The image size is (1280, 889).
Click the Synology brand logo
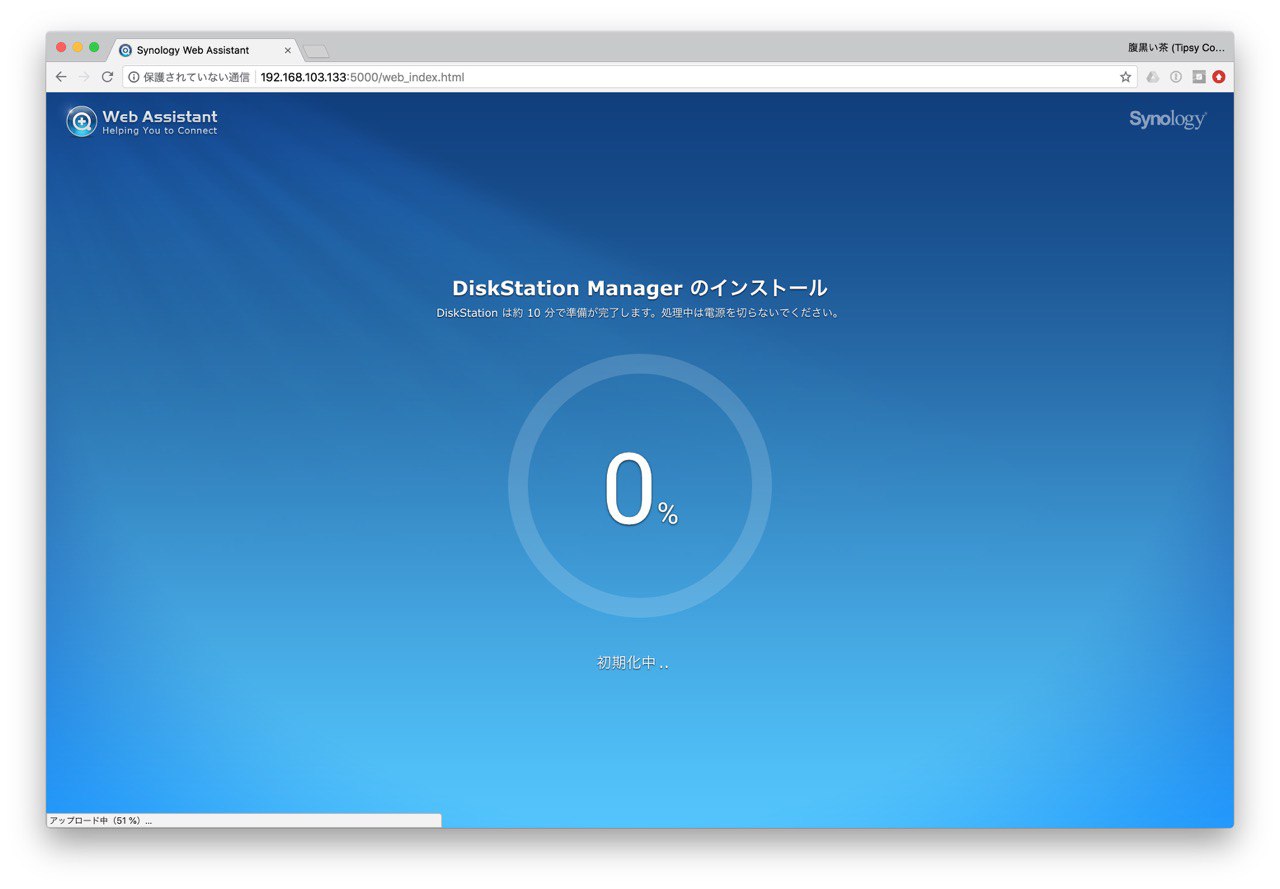(x=1168, y=120)
